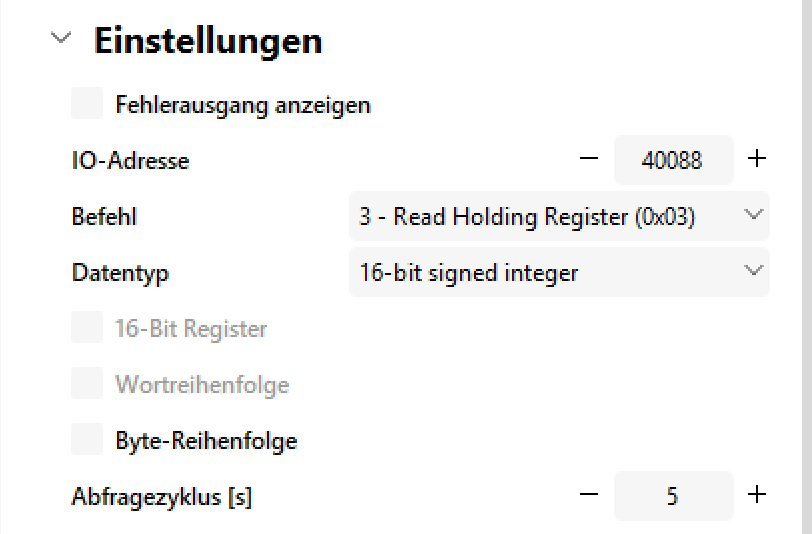Increase IO-Adresse with plus icon

coord(757,159)
